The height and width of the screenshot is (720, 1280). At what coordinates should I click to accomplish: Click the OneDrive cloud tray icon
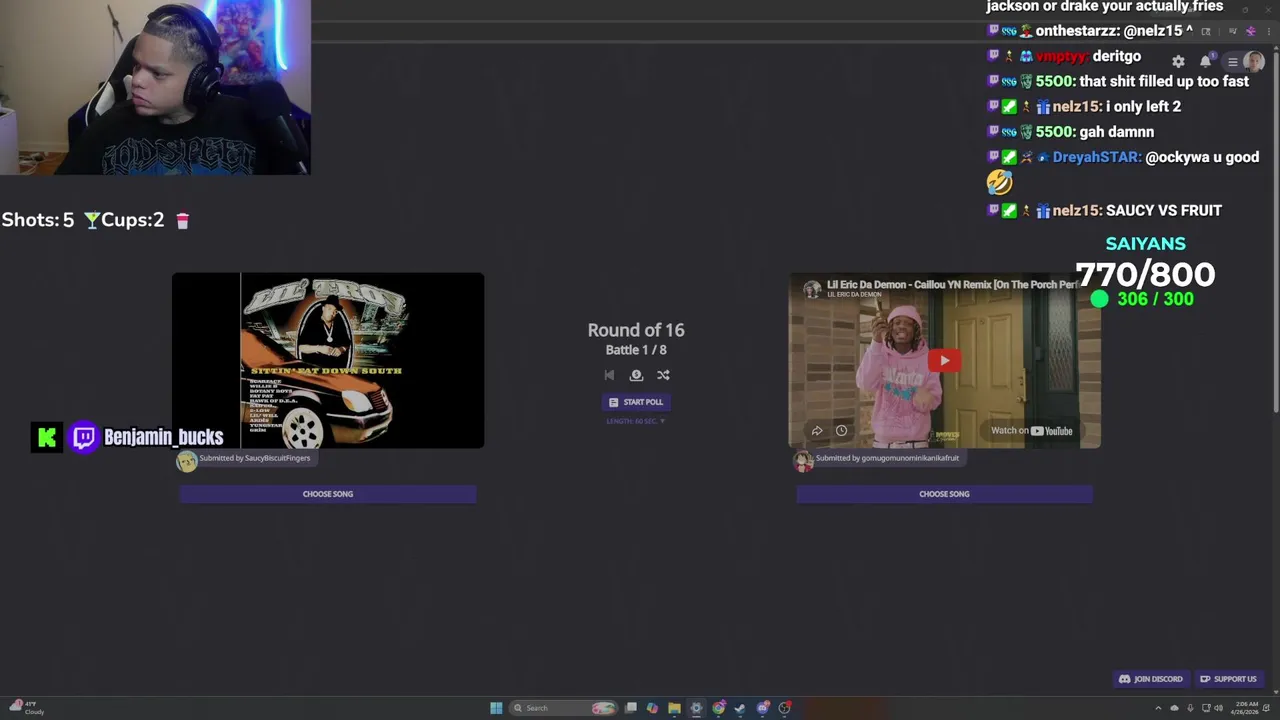(x=1175, y=708)
